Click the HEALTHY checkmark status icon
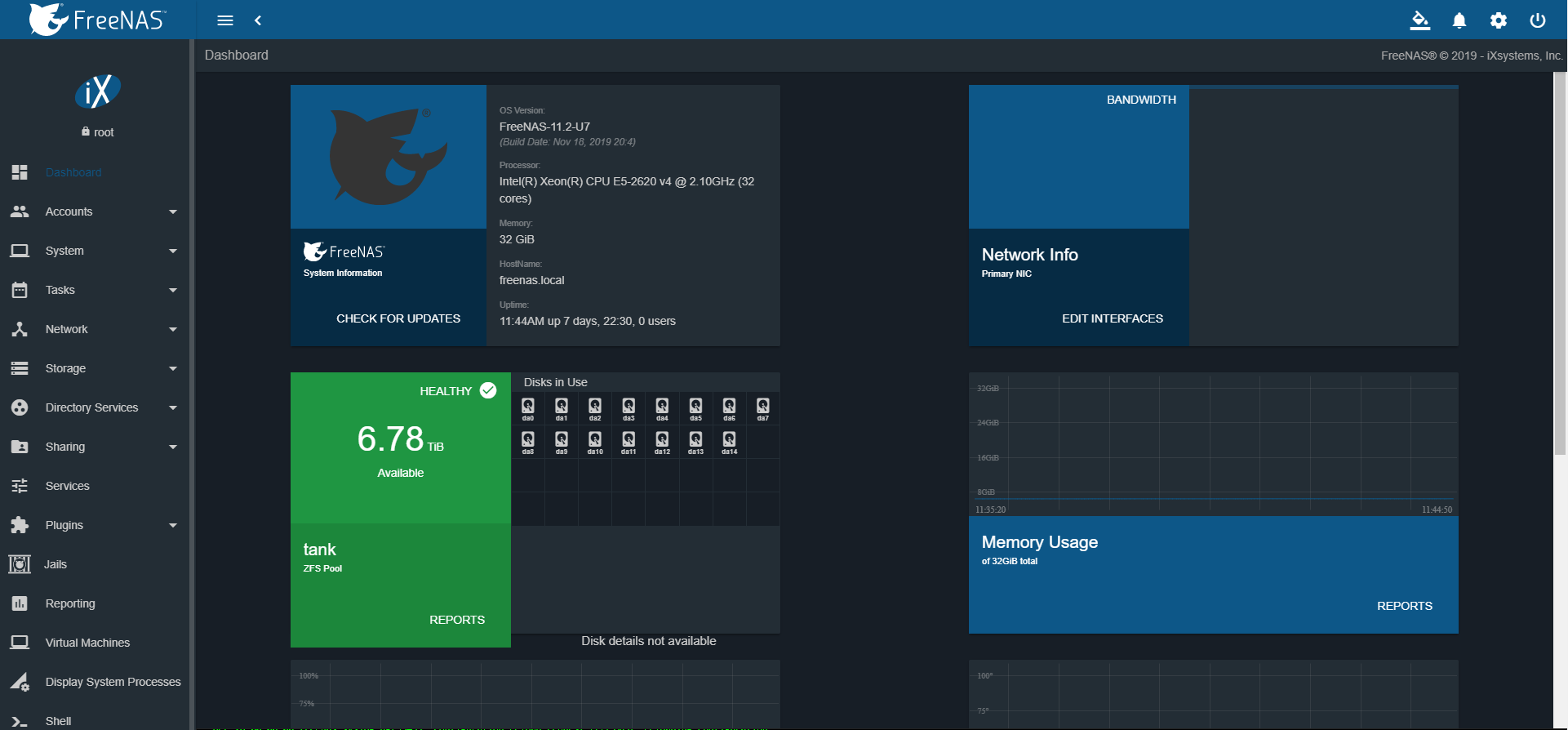The width and height of the screenshot is (1568, 730). [x=488, y=390]
